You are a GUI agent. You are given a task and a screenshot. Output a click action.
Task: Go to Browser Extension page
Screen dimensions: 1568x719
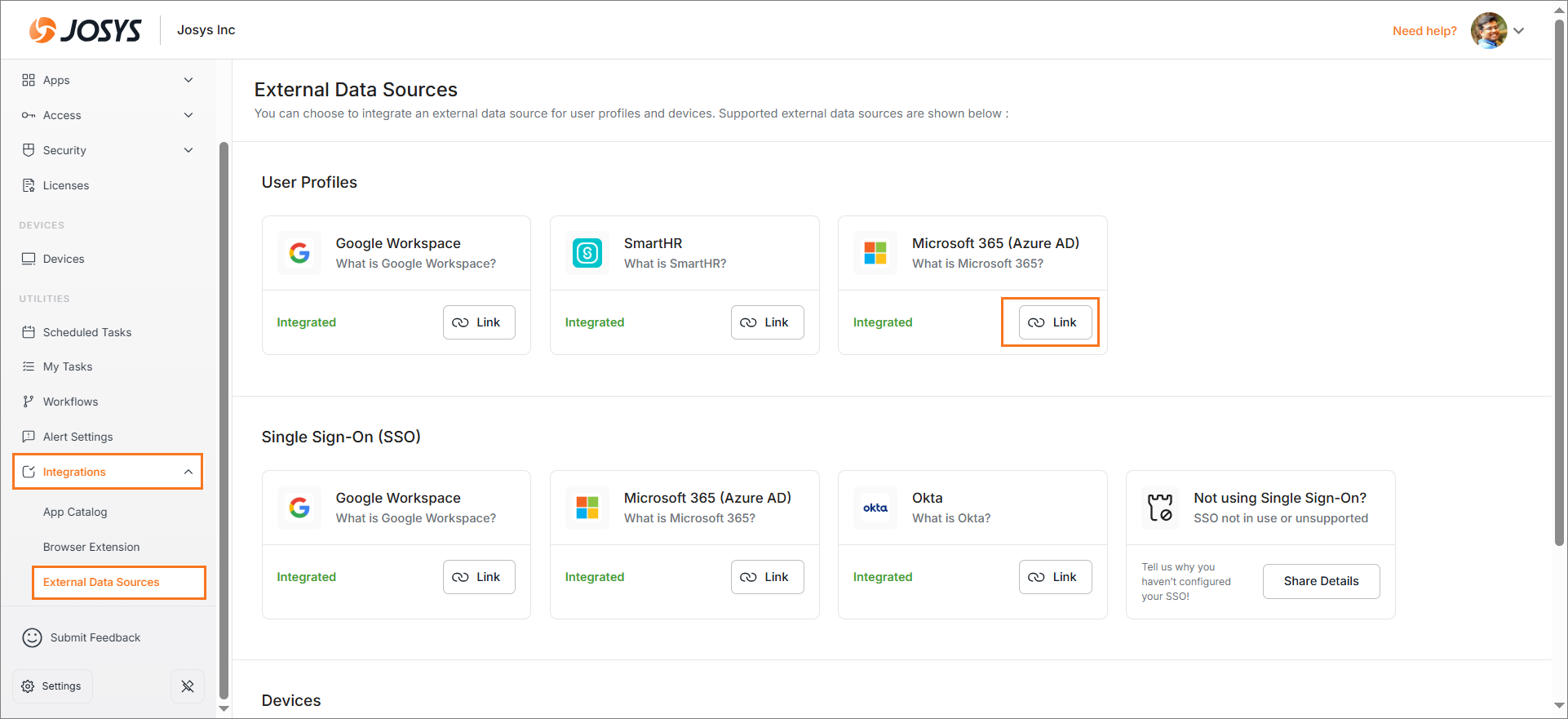tap(91, 547)
